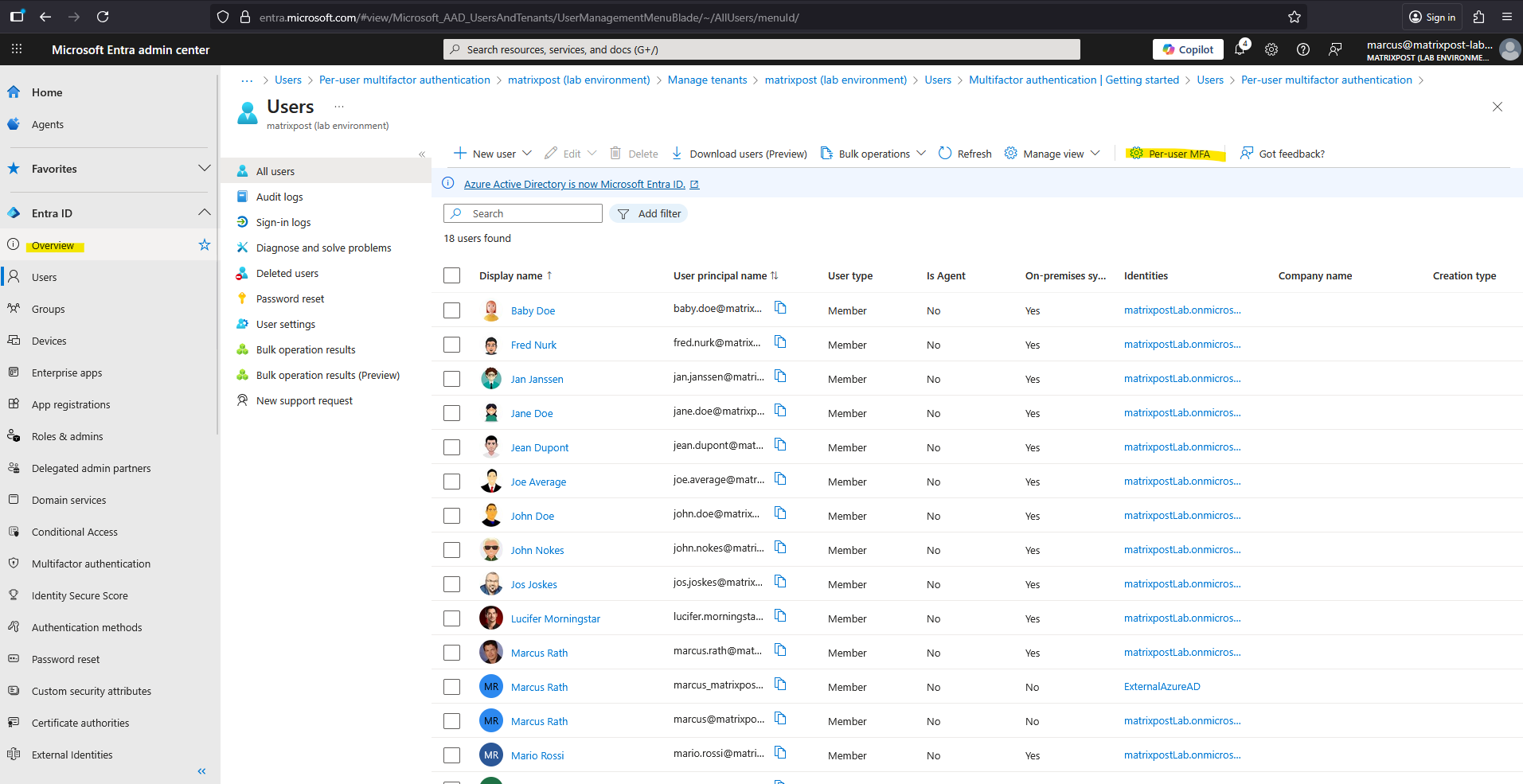
Task: Select the checkbox for Lucifer Morningstar
Action: 451,618
